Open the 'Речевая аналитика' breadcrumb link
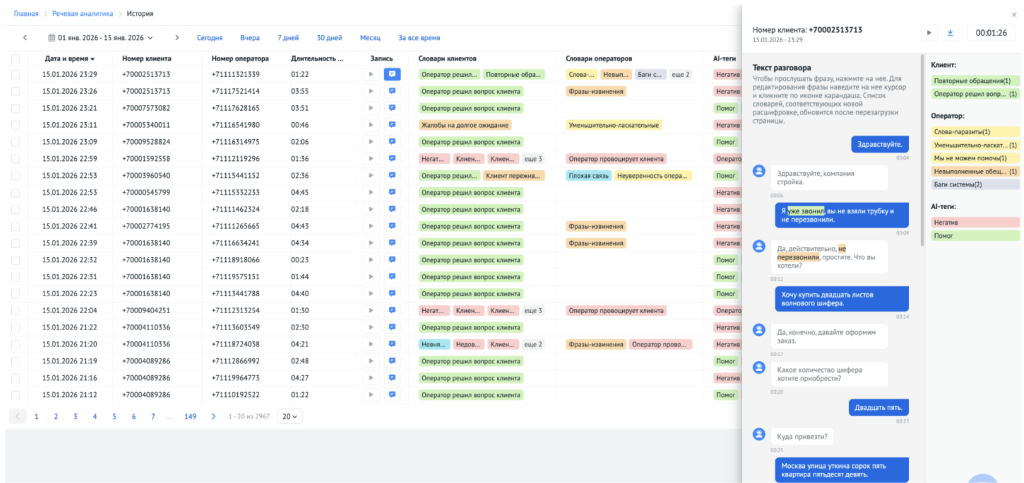 [x=83, y=14]
